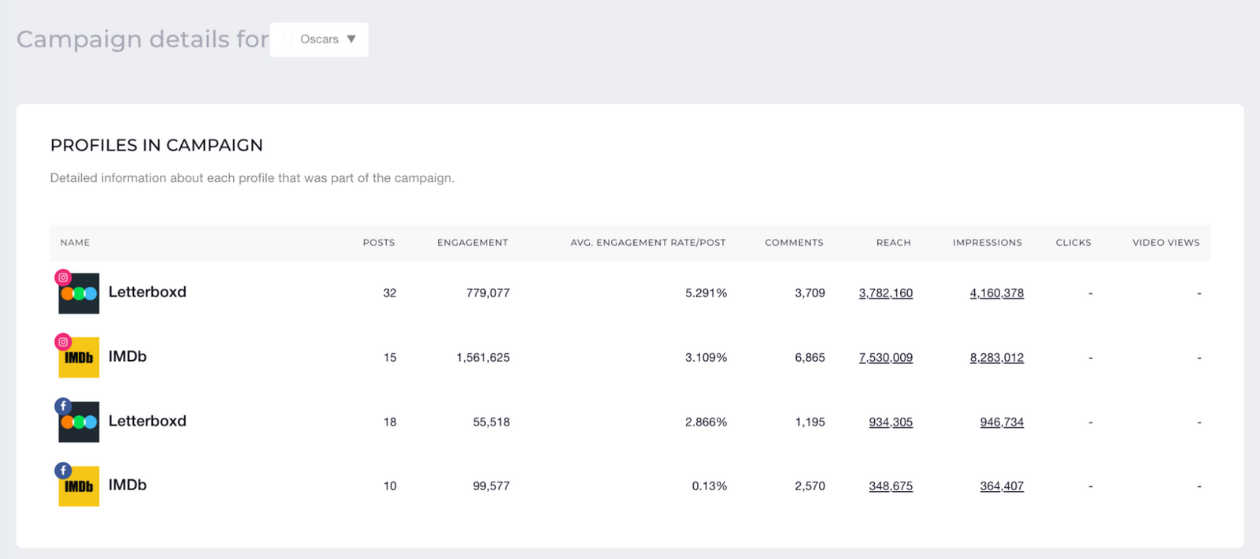Select posts count 10
This screenshot has height=559, width=1260.
(389, 486)
